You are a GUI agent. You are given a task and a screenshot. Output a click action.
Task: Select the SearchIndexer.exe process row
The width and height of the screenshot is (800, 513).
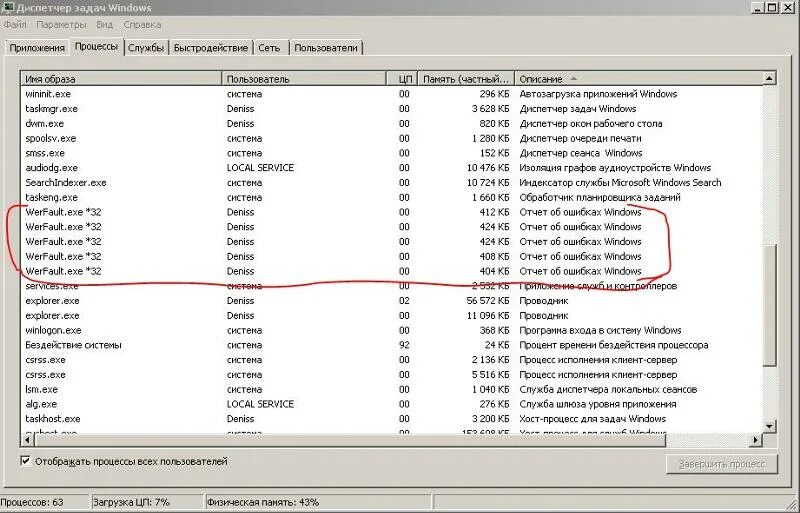(x=392, y=183)
